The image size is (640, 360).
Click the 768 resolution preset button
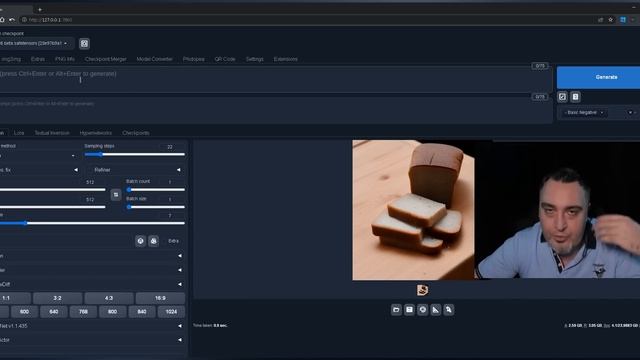(83, 312)
